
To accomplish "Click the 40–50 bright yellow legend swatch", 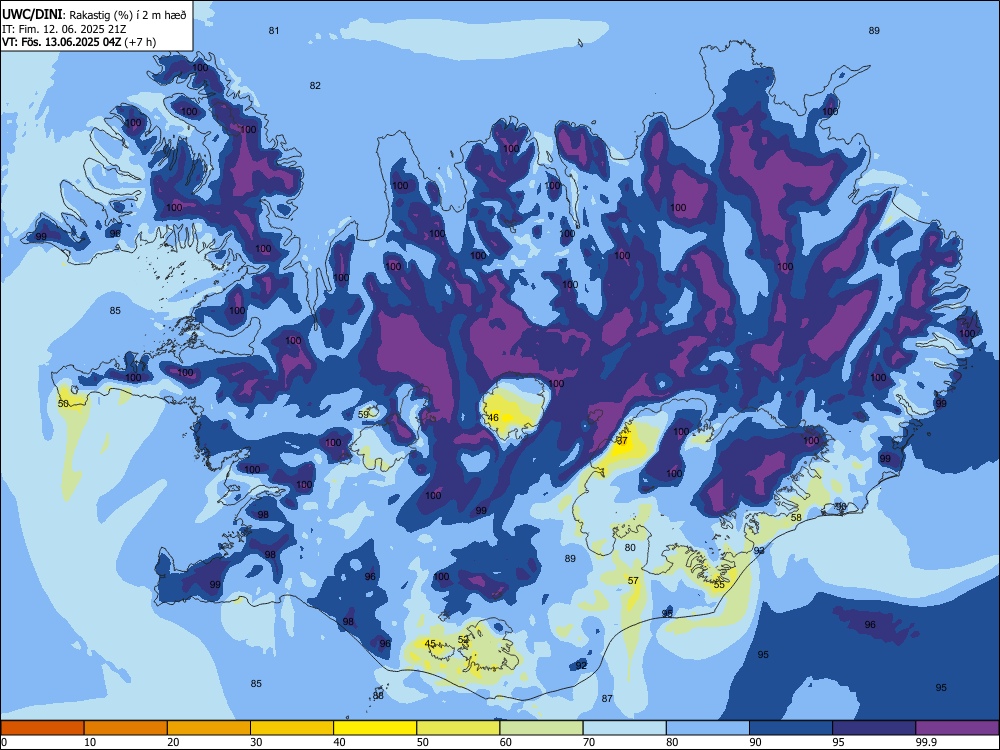I will (x=375, y=728).
